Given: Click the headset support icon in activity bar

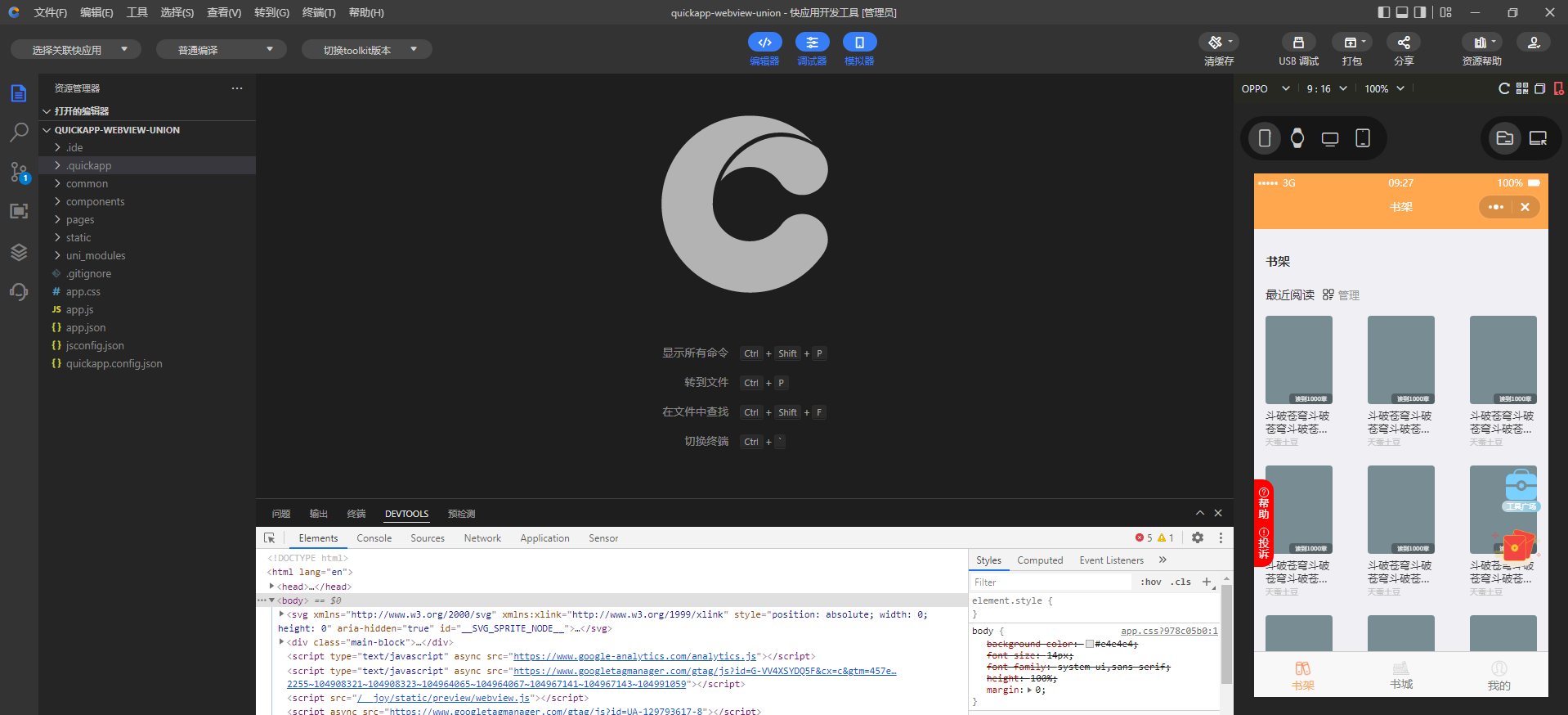Looking at the screenshot, I should tap(19, 291).
